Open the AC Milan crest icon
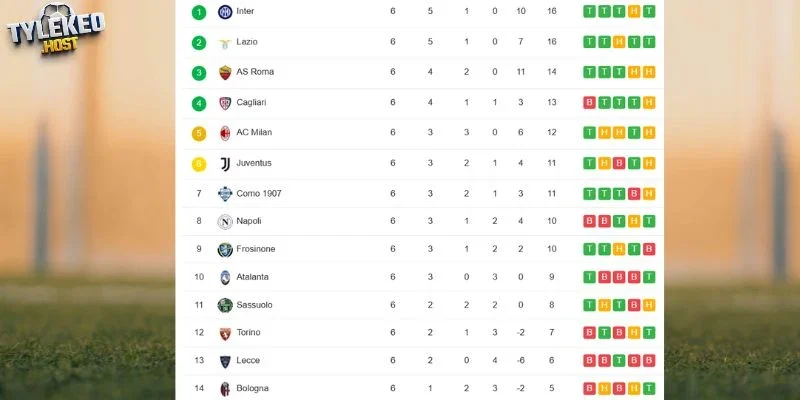The height and width of the screenshot is (400, 800). click(225, 133)
